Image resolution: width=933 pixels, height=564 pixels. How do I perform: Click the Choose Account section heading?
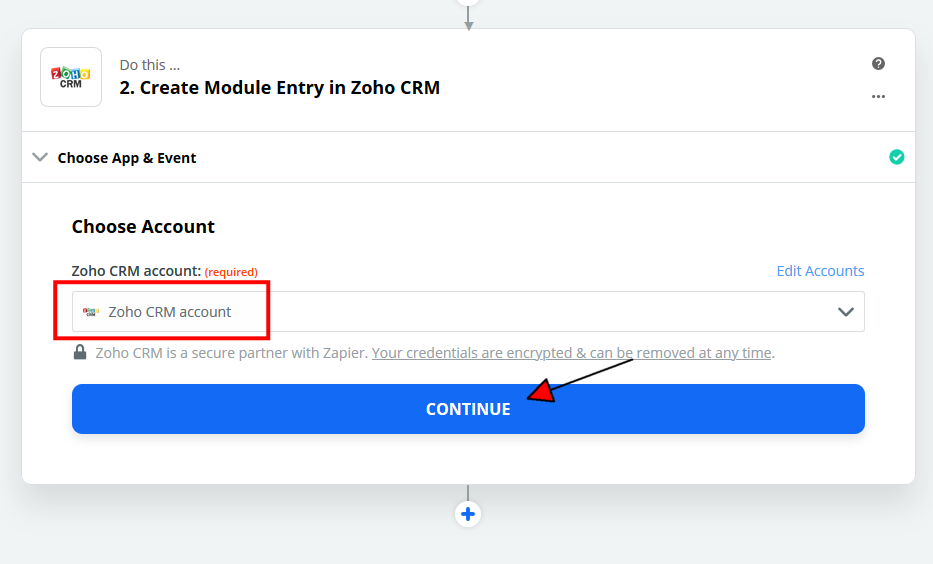click(x=143, y=227)
